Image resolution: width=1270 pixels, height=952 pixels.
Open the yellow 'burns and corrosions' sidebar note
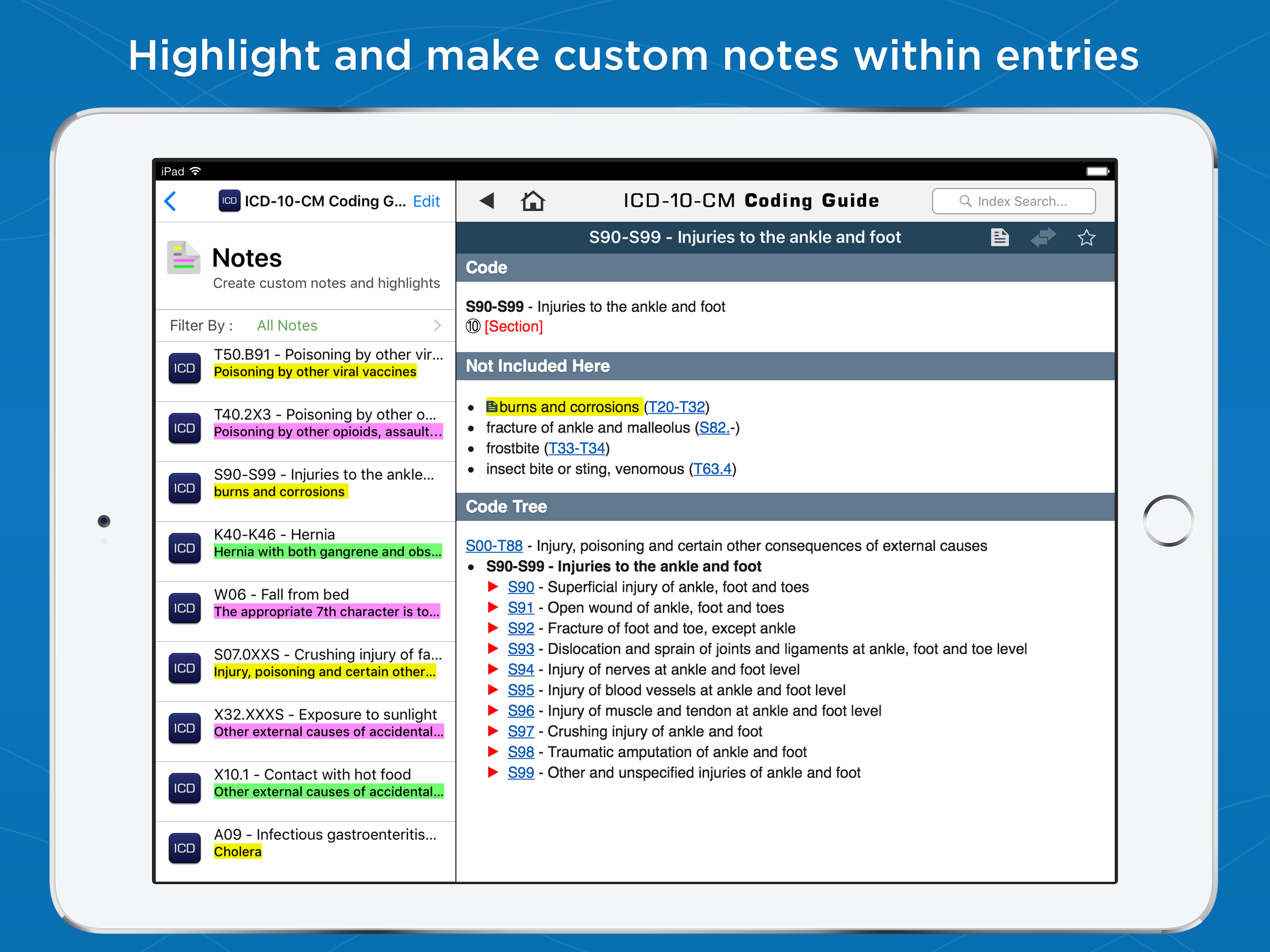[280, 491]
